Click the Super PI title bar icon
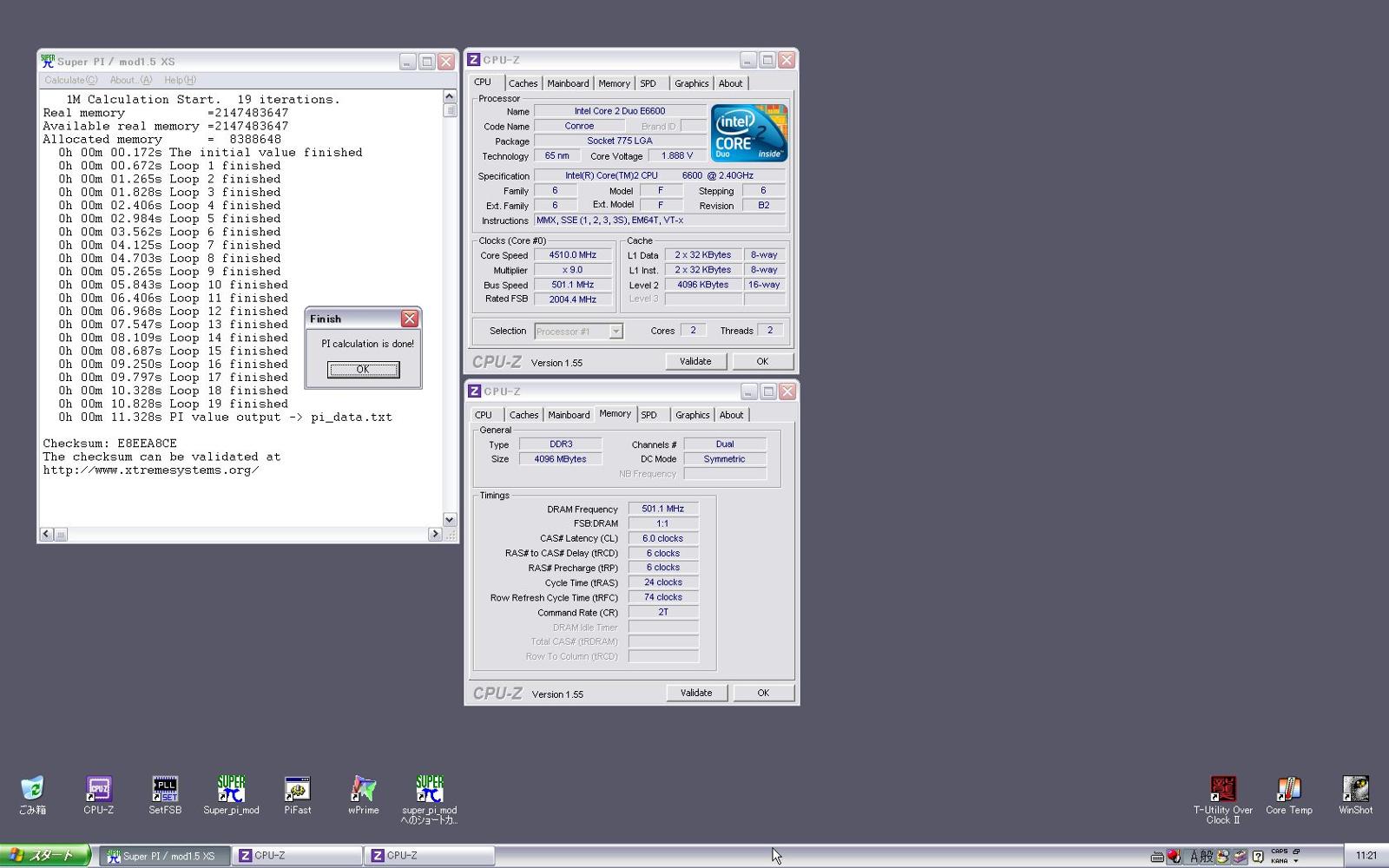 point(48,61)
